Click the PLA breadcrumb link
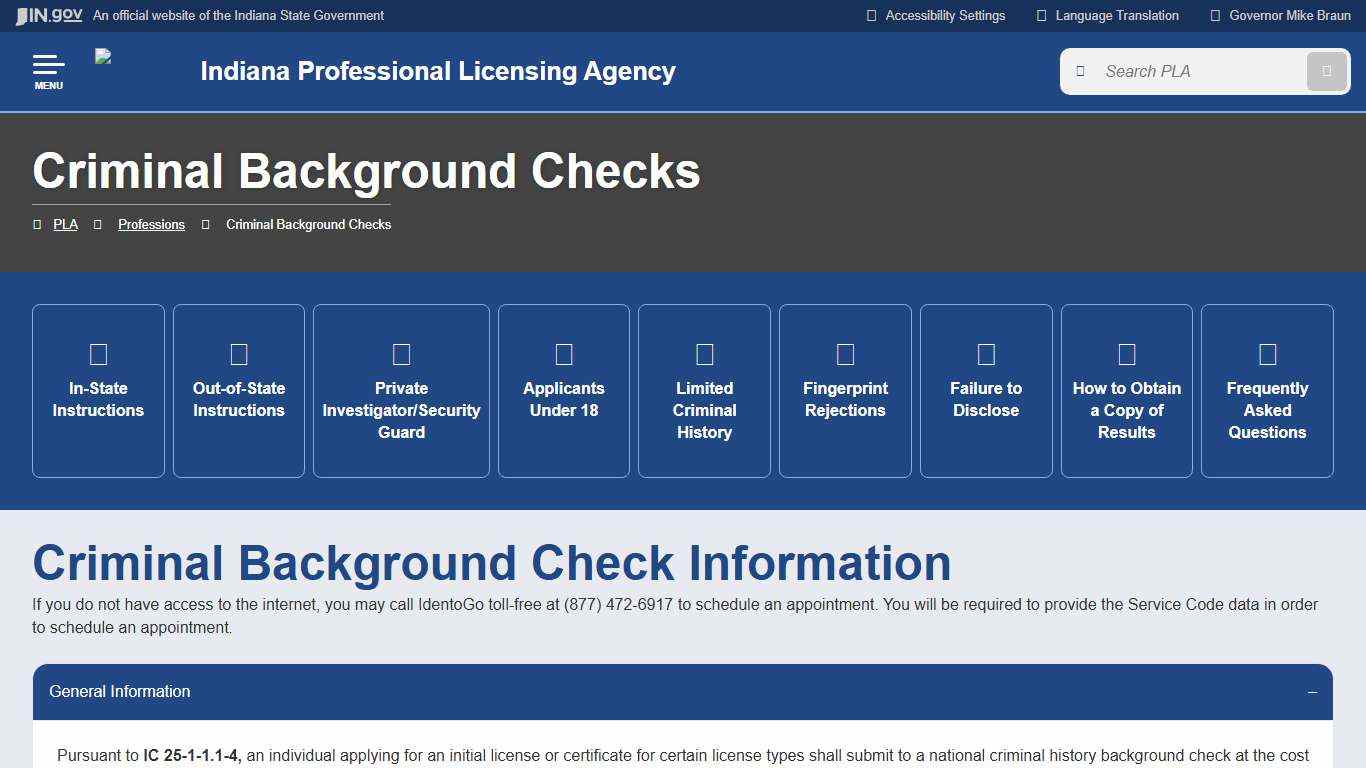The height and width of the screenshot is (768, 1366). pyautogui.click(x=65, y=224)
